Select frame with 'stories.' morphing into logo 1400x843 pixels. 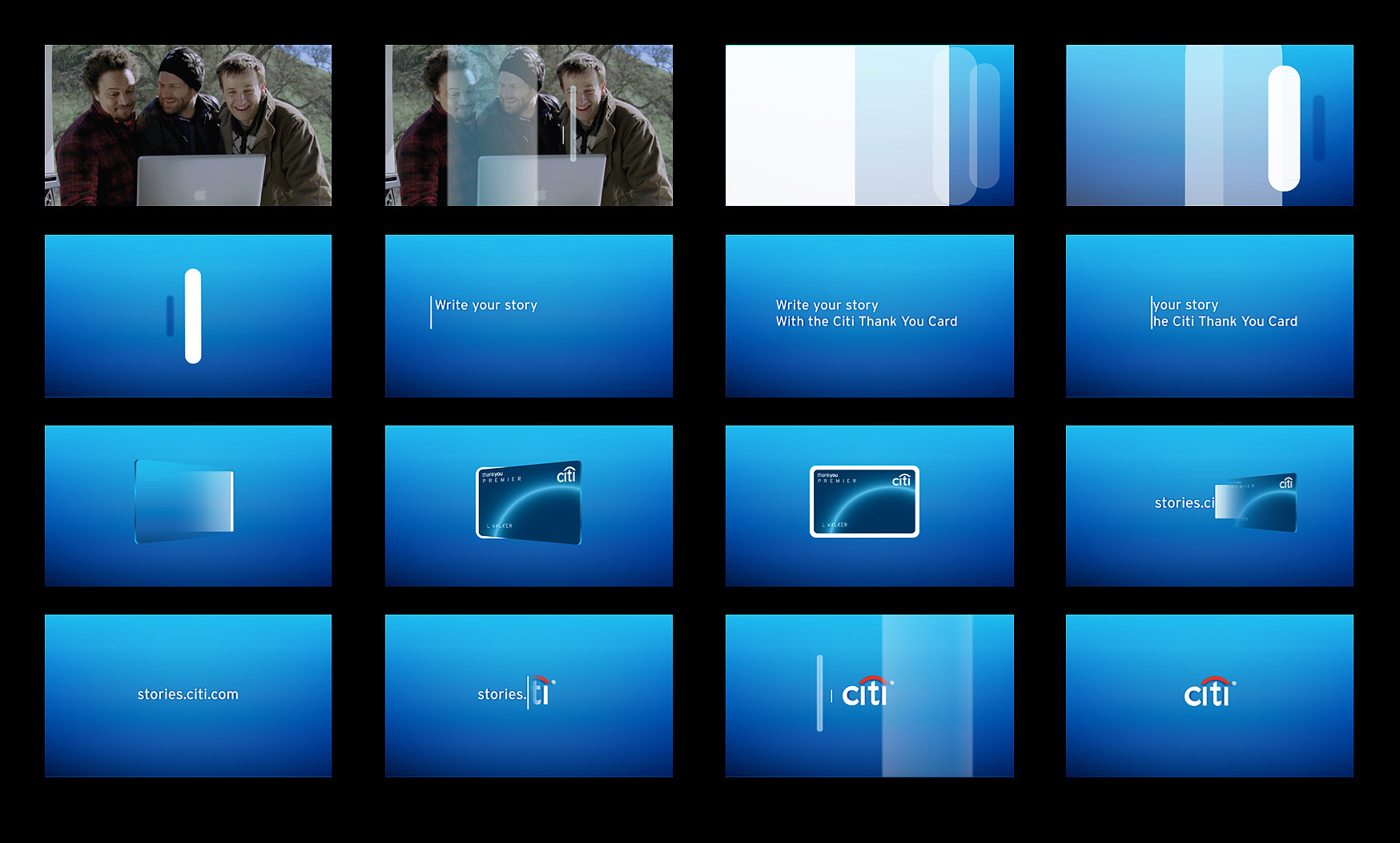pyautogui.click(x=529, y=696)
